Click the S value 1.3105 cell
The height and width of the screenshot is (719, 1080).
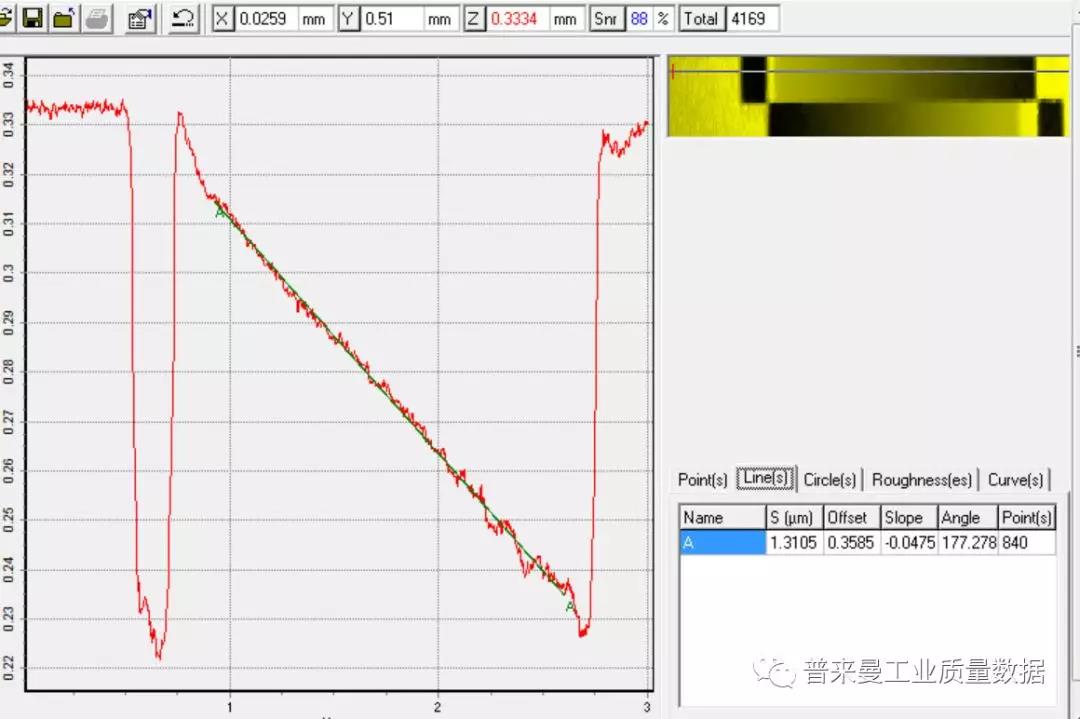(794, 543)
